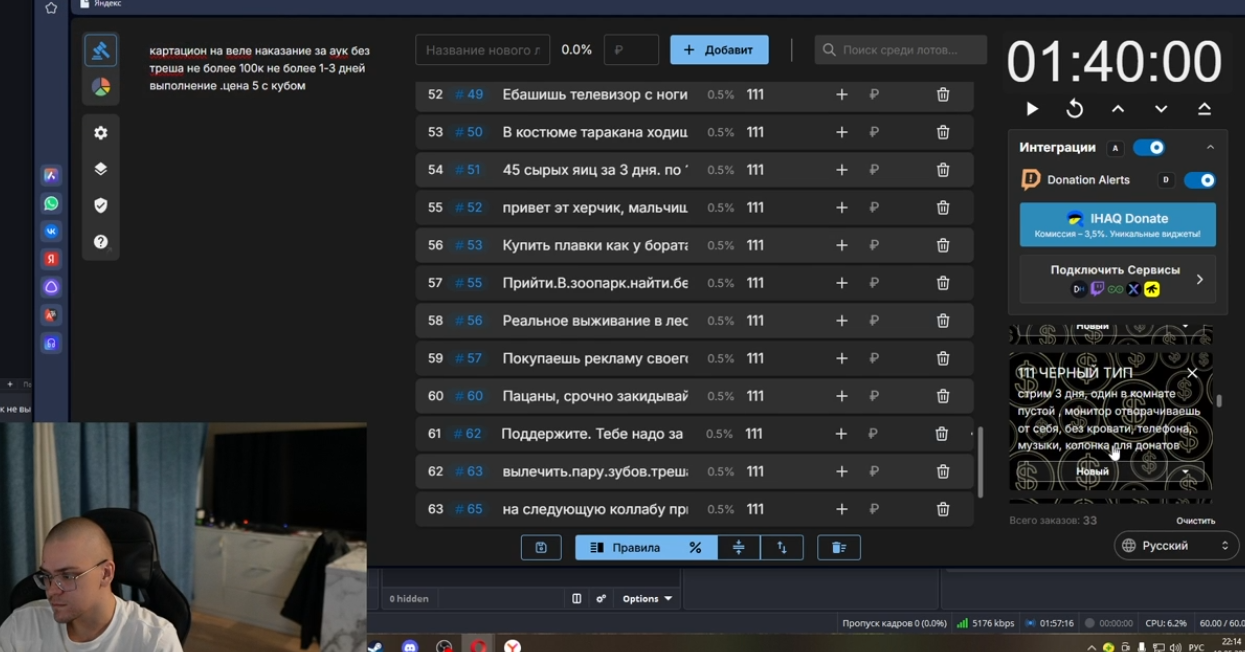Click Очистить link under donations
The width and height of the screenshot is (1245, 652).
pyautogui.click(x=1195, y=521)
